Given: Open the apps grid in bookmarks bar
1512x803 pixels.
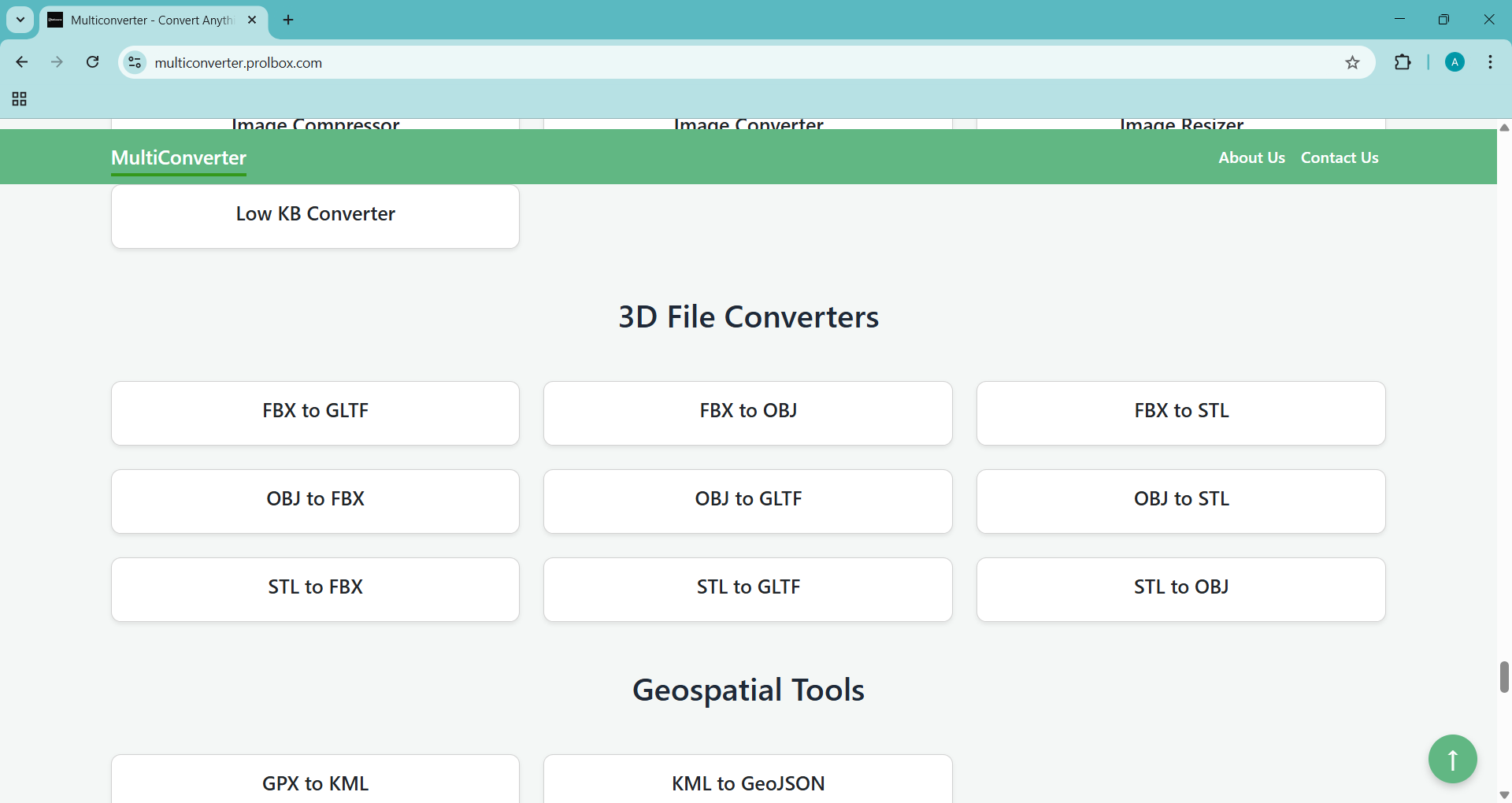Looking at the screenshot, I should point(20,99).
